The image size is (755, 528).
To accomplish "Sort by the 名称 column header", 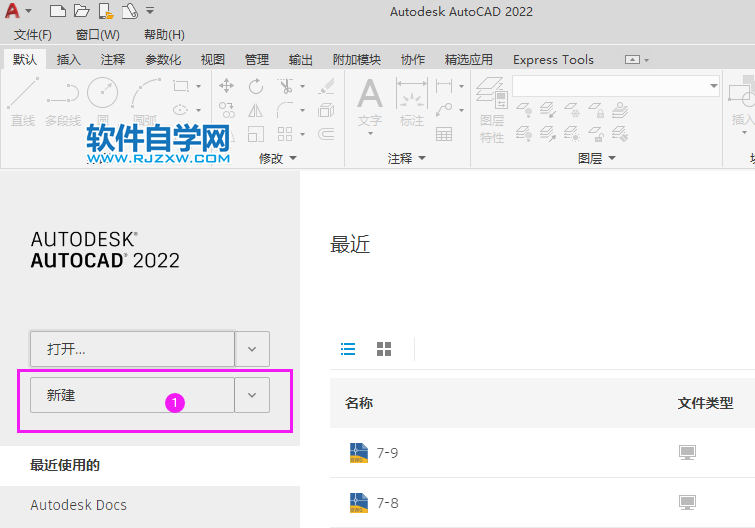I will coord(359,403).
